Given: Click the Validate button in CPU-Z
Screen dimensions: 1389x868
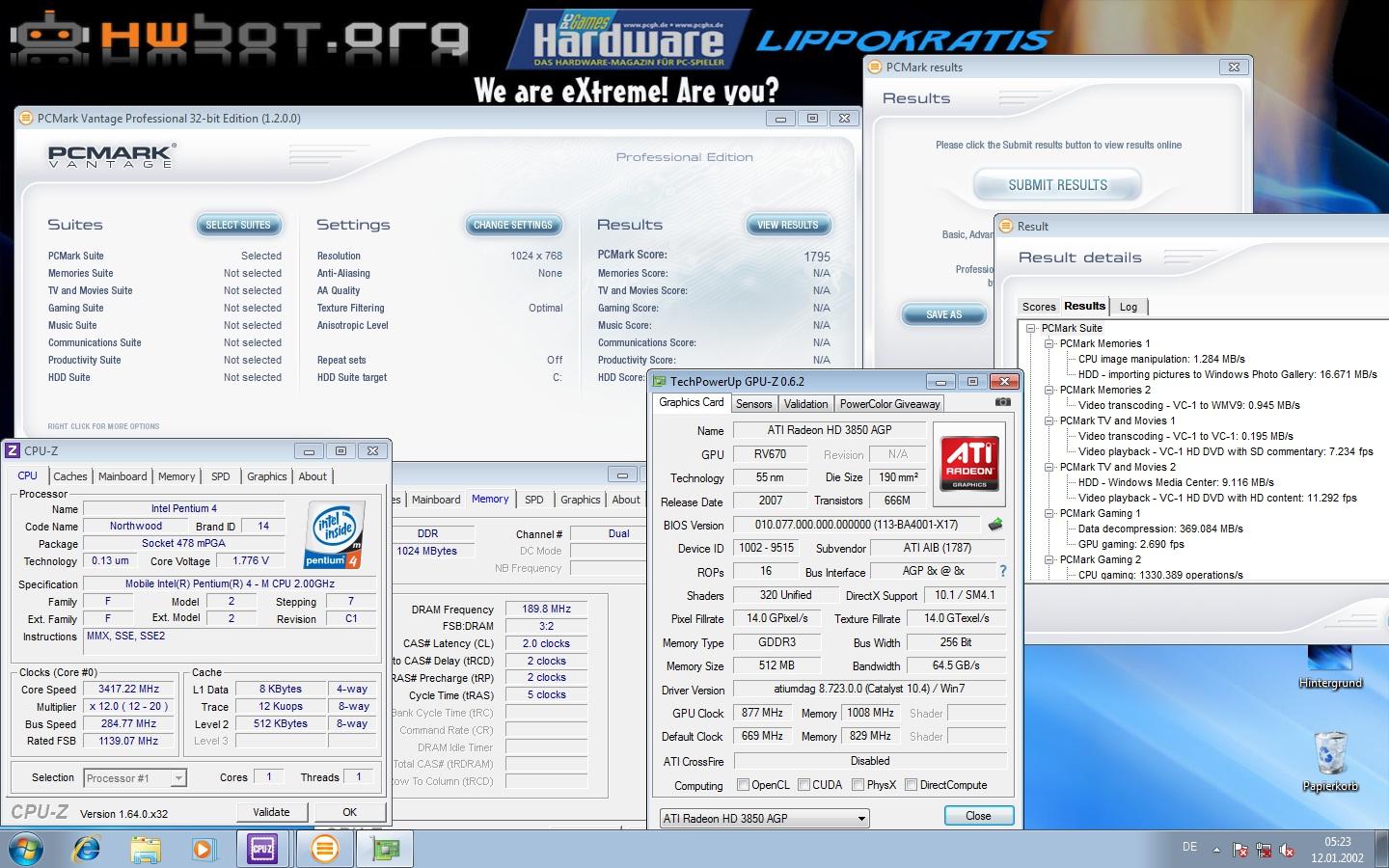Looking at the screenshot, I should [271, 812].
